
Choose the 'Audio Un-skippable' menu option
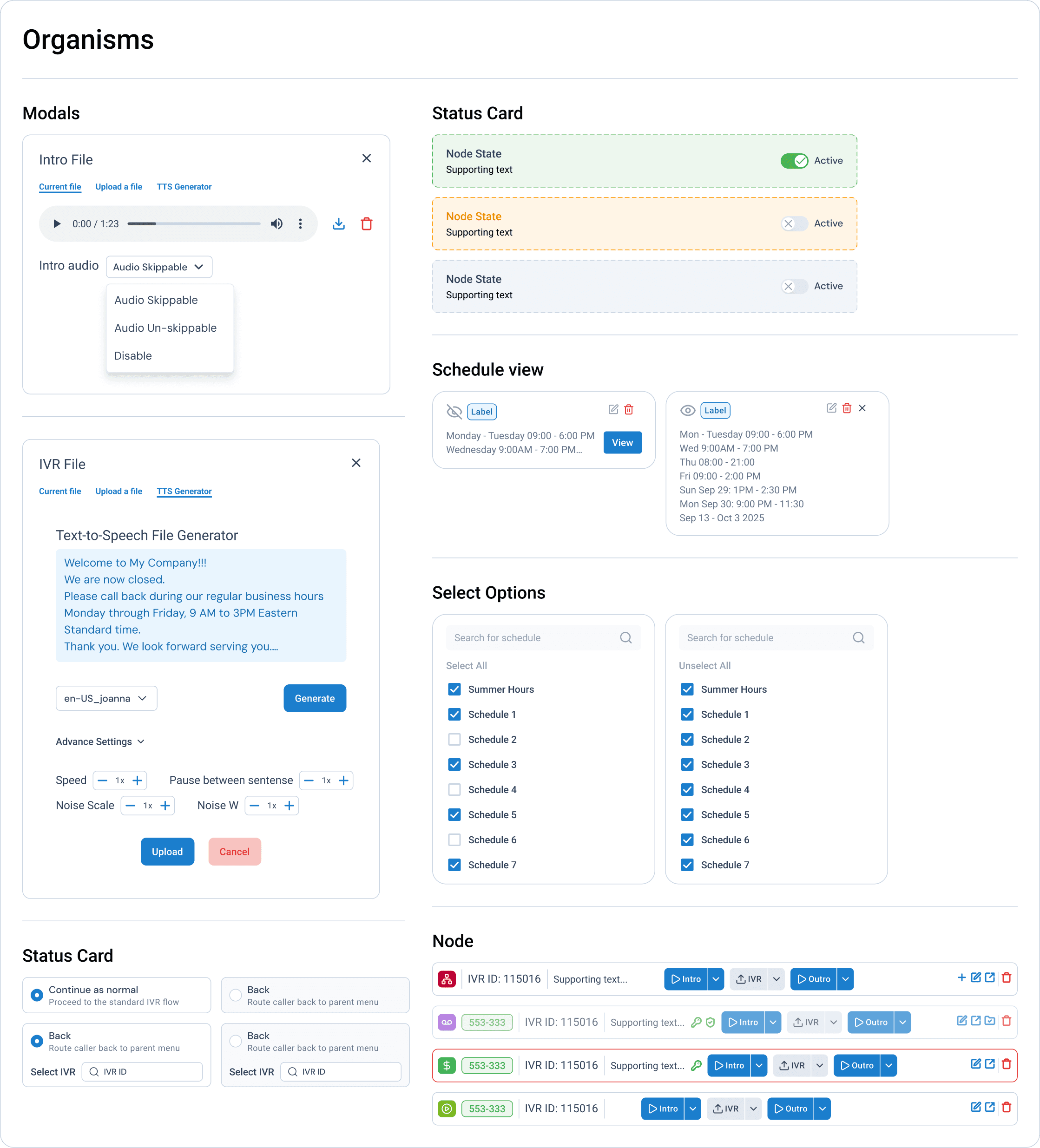(x=165, y=328)
